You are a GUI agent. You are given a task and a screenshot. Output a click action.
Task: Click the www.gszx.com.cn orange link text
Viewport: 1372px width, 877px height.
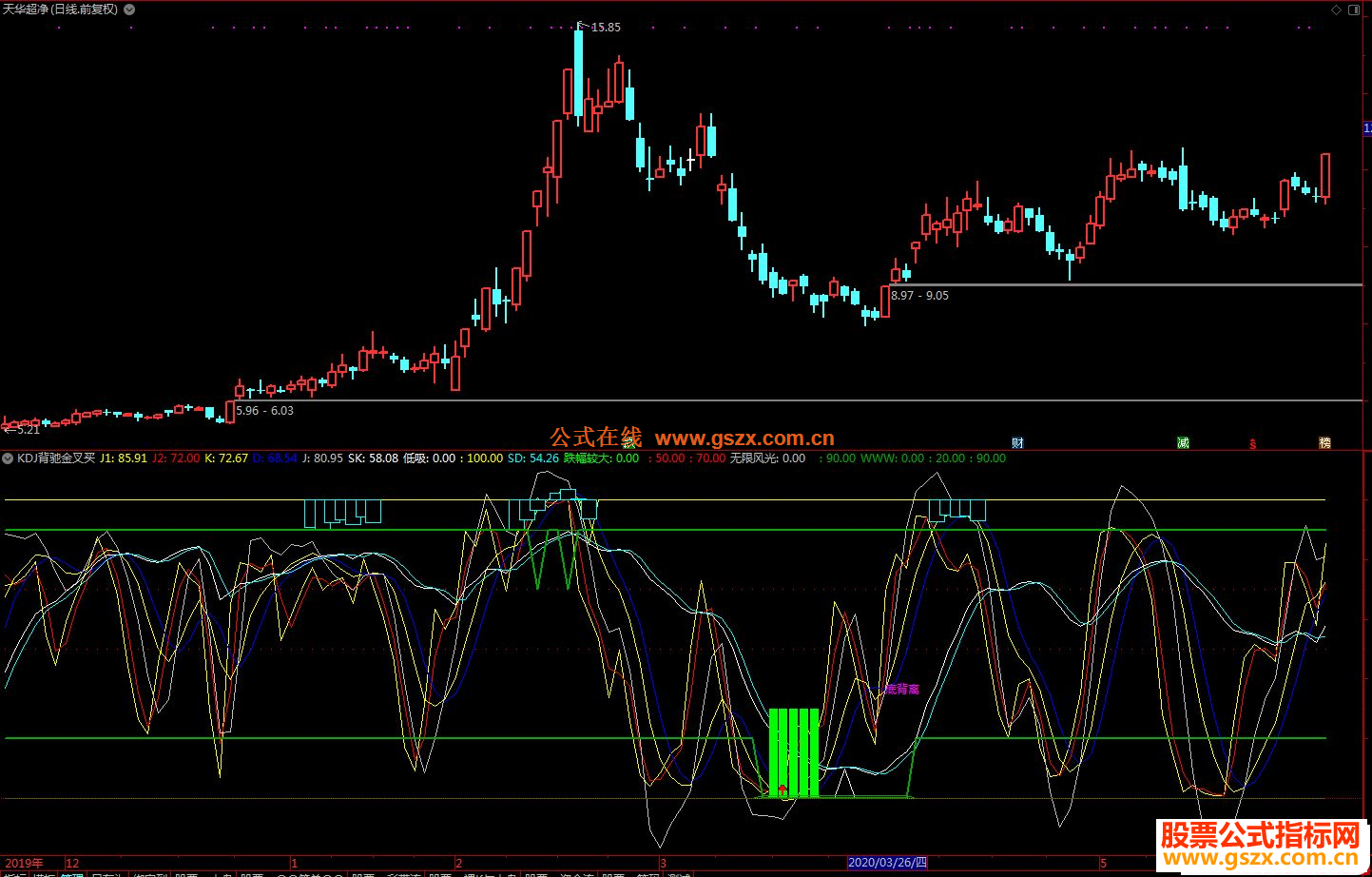coord(744,438)
